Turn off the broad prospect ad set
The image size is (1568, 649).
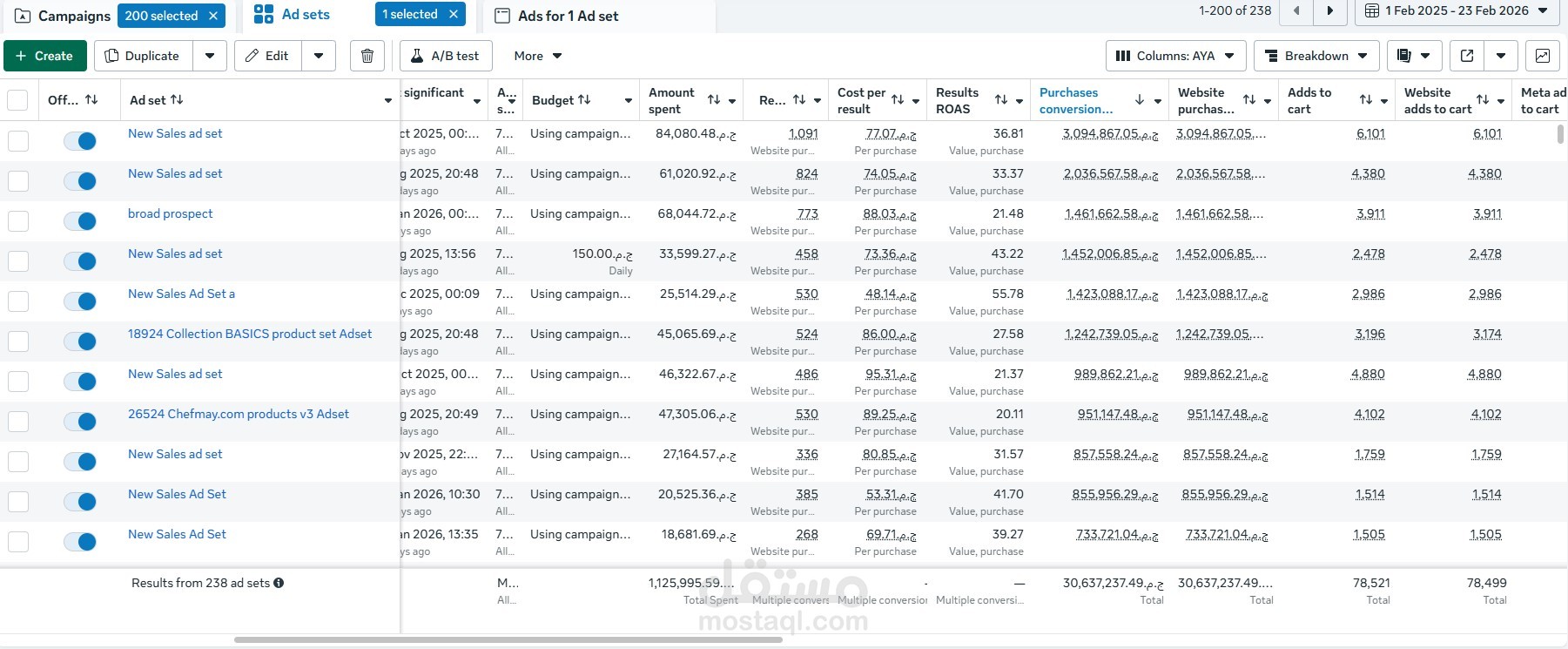point(80,221)
